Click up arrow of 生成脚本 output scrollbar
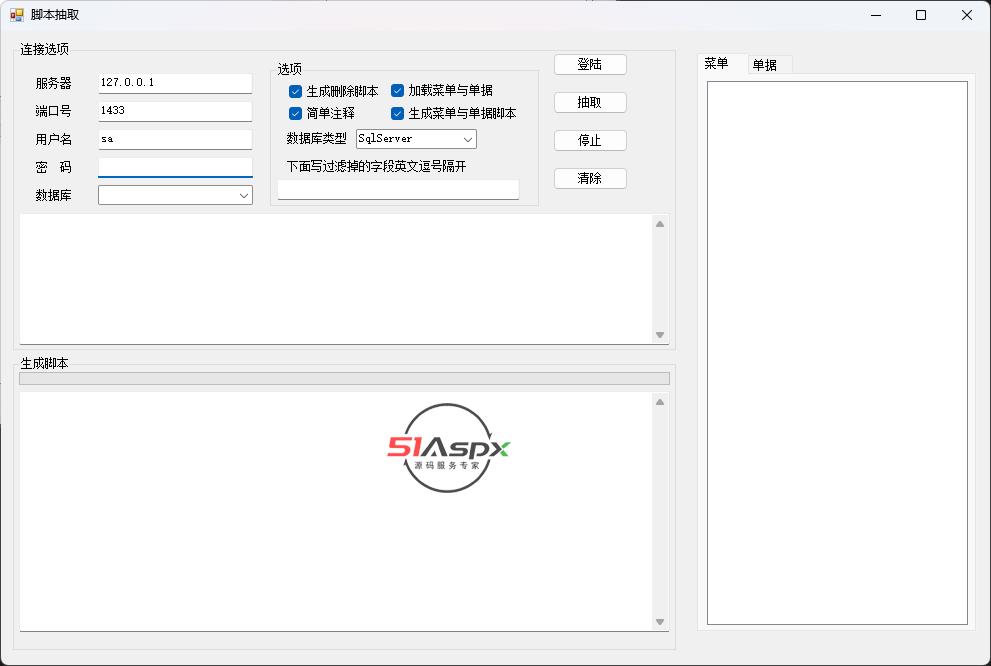The width and height of the screenshot is (991, 666). [660, 402]
